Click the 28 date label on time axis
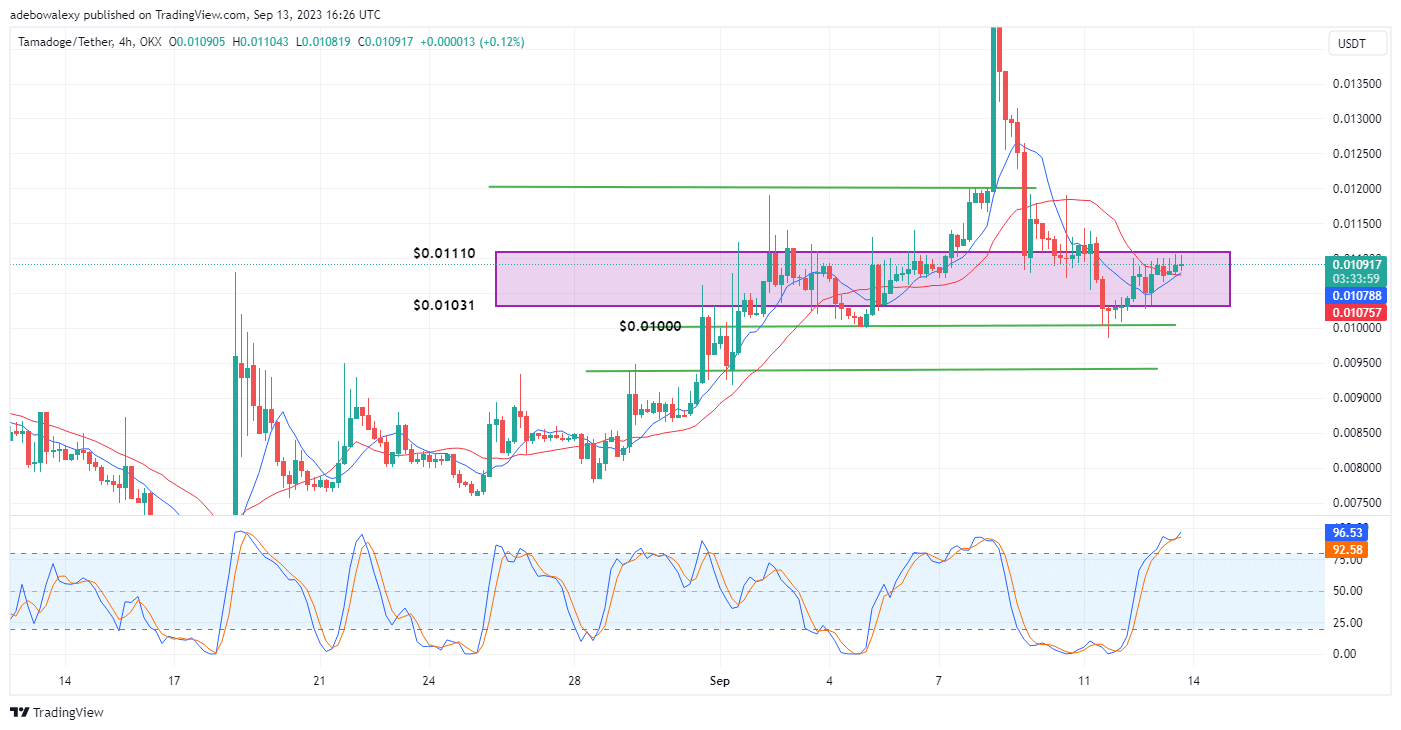The height and width of the screenshot is (730, 1401). coord(574,681)
